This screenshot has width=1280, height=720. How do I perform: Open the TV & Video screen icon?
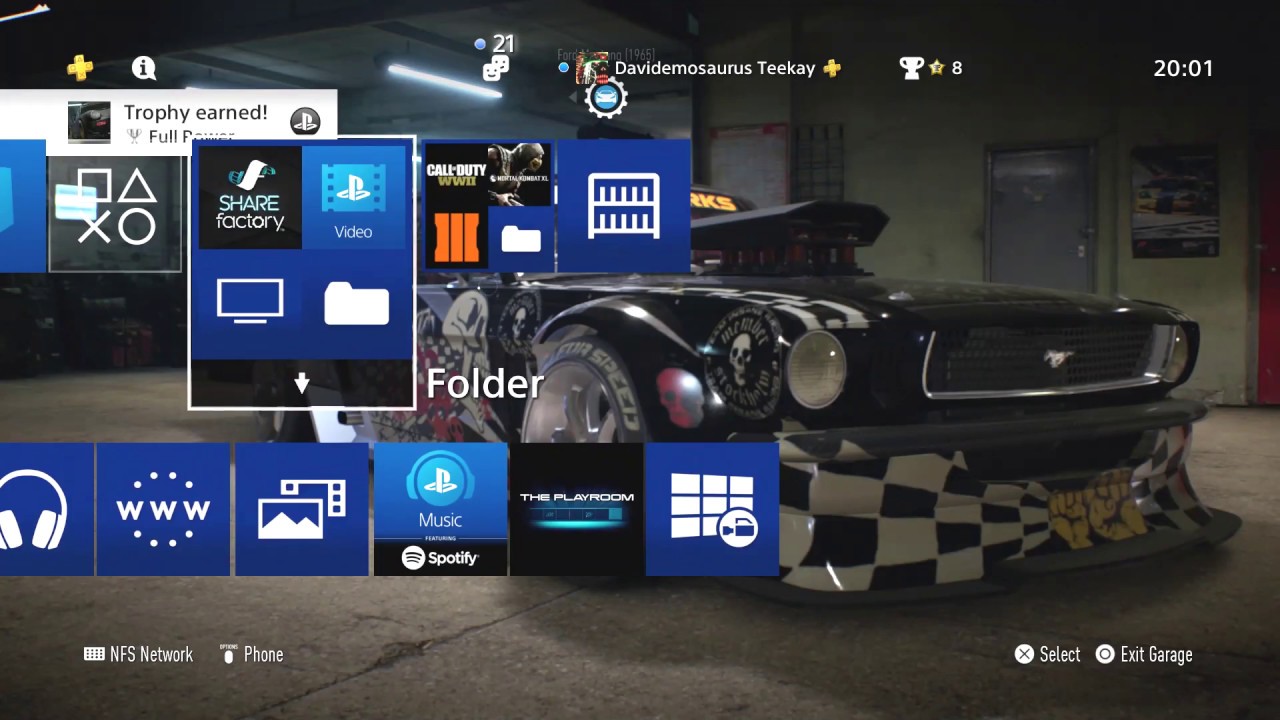(x=250, y=302)
